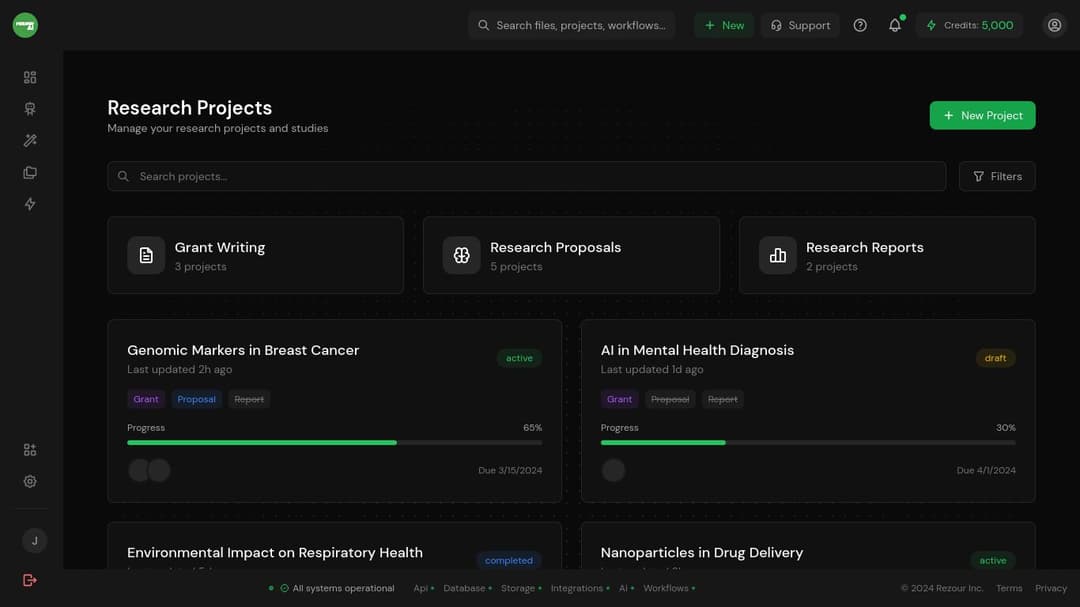Click the New Project button
This screenshot has width=1080, height=607.
pyautogui.click(x=982, y=116)
